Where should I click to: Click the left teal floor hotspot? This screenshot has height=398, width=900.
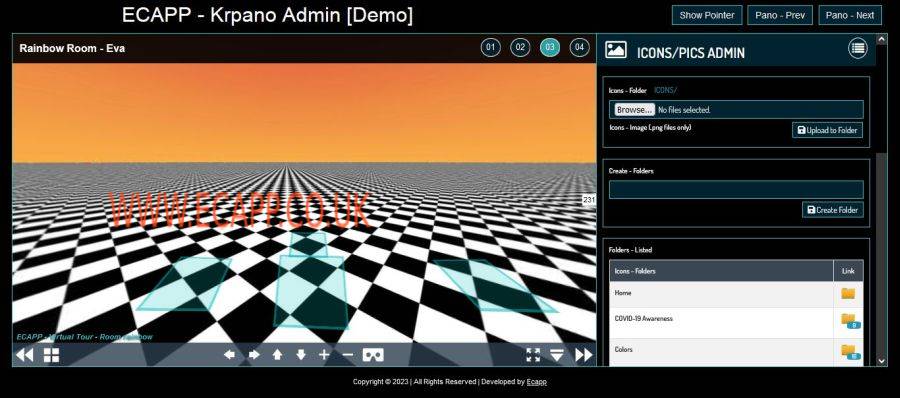(184, 284)
